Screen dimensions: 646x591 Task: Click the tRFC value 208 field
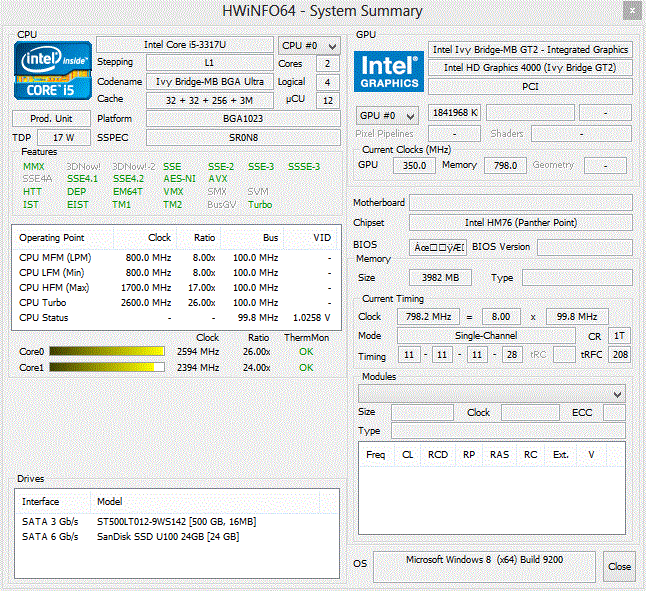pyautogui.click(x=620, y=355)
